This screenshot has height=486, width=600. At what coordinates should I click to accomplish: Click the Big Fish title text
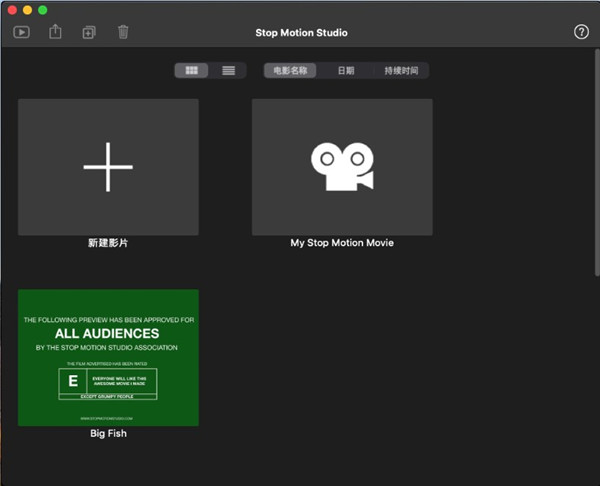108,434
